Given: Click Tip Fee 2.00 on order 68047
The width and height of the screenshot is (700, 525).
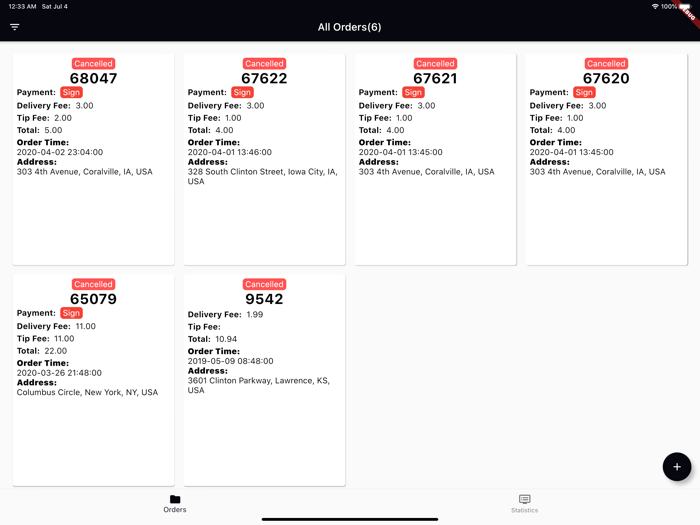Looking at the screenshot, I should [44, 118].
